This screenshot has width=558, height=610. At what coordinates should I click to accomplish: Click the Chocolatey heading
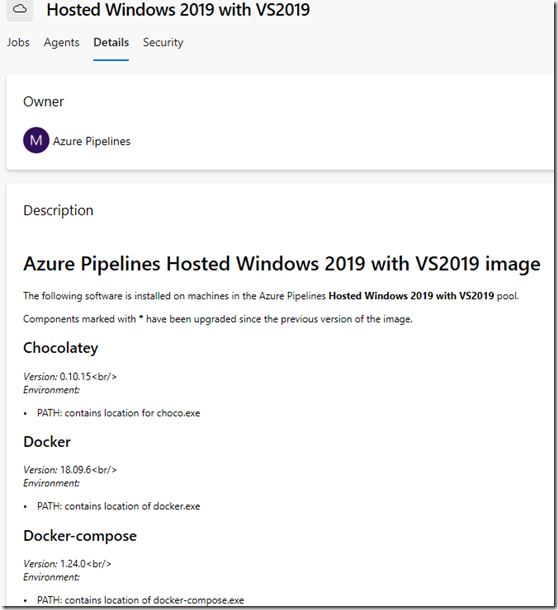tap(61, 348)
